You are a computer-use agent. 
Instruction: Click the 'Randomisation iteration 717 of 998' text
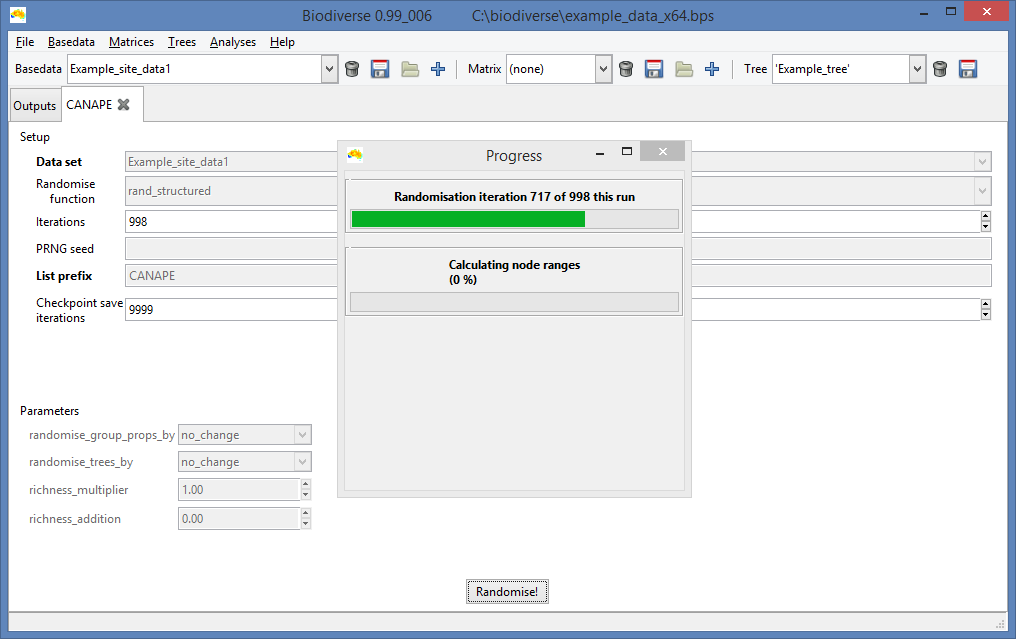(514, 197)
